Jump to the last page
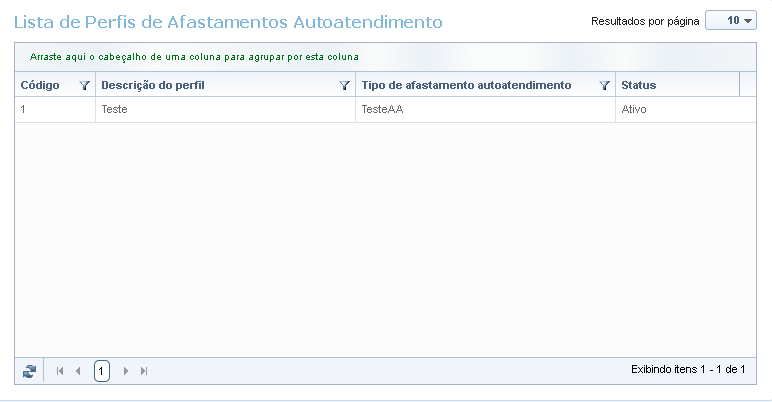The height and width of the screenshot is (402, 772). pos(144,371)
